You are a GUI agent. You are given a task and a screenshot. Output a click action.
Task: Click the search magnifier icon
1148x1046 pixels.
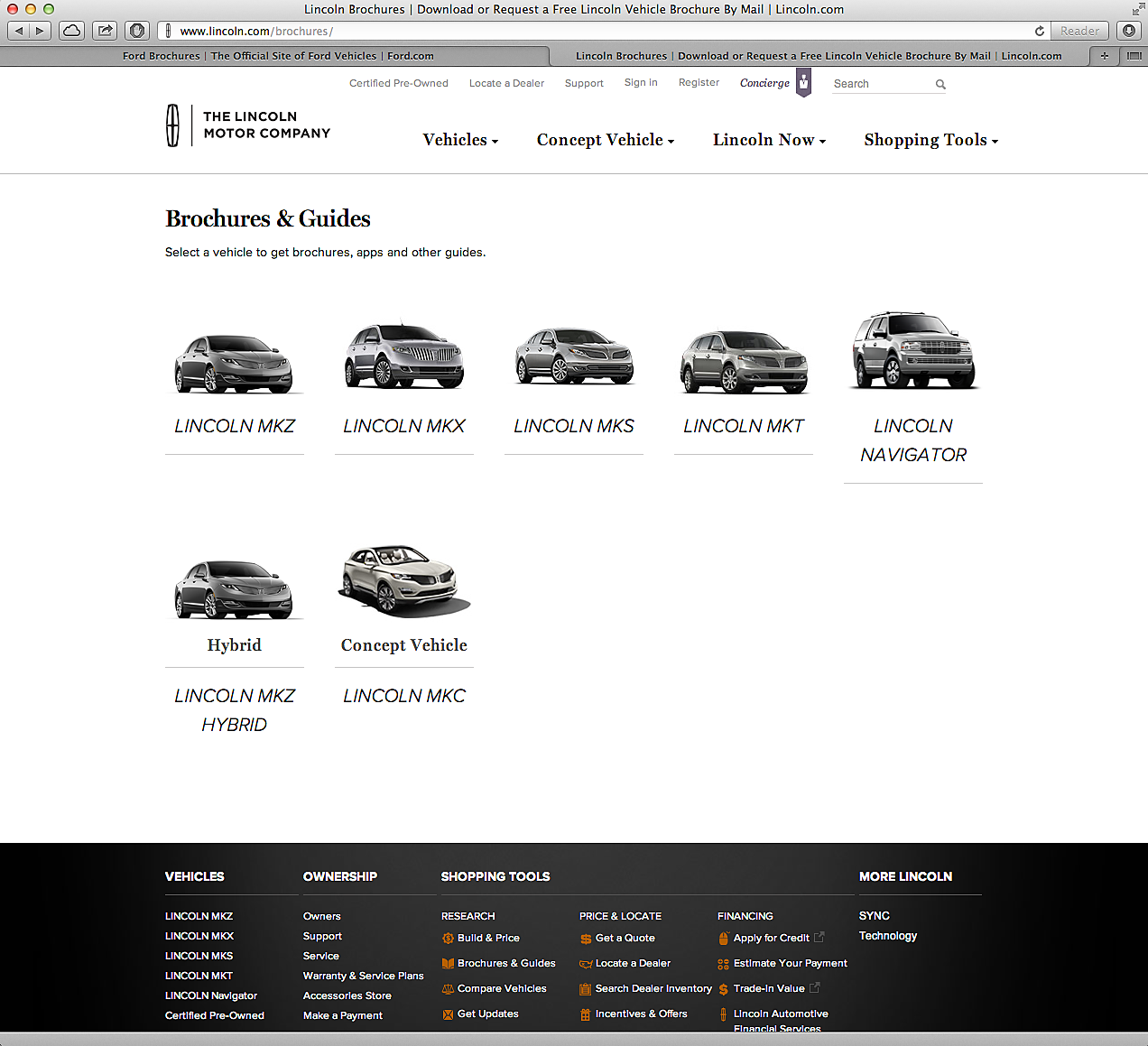[x=940, y=84]
